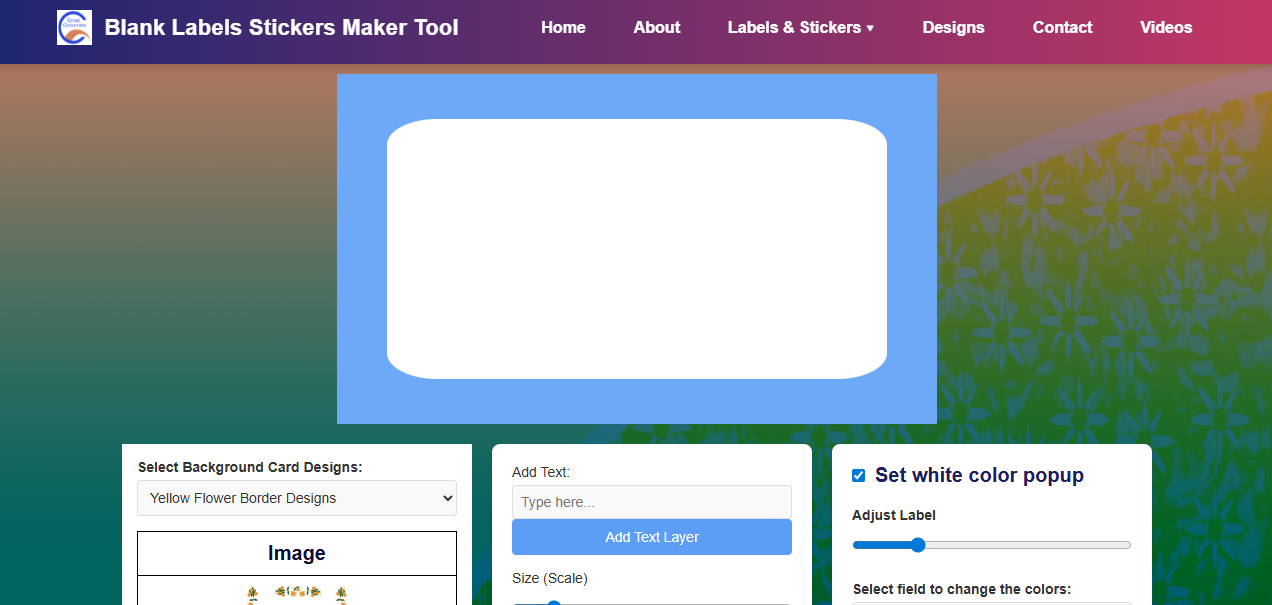The width and height of the screenshot is (1272, 605).
Task: Open Blank Labels Stickers Maker Tool title link
Action: pos(281,28)
